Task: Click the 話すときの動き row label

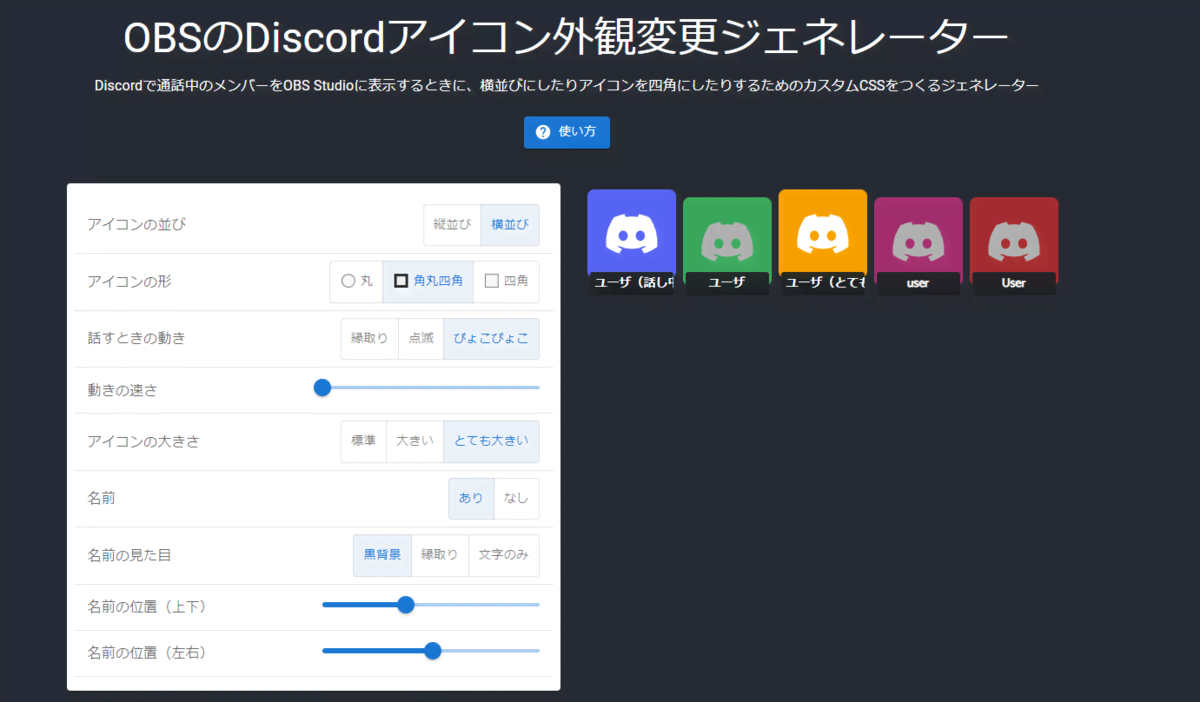Action: point(137,338)
